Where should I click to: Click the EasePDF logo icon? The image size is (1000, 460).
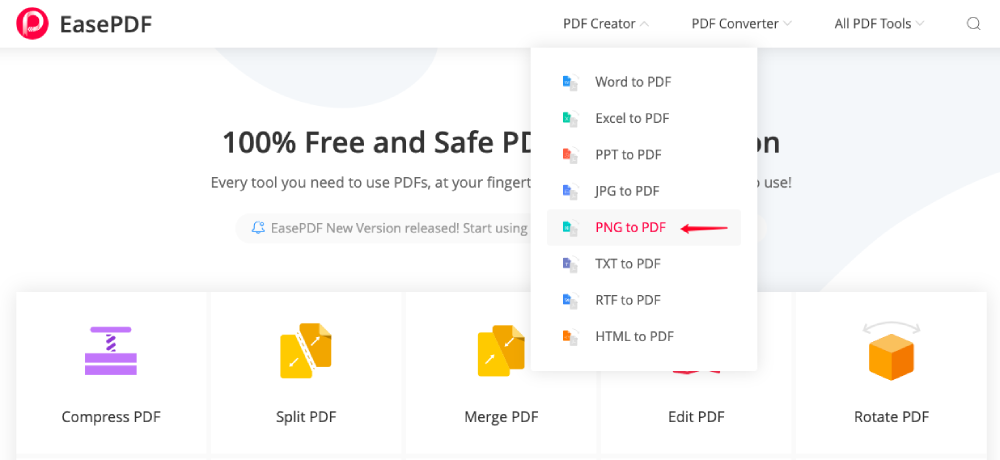coord(33,24)
